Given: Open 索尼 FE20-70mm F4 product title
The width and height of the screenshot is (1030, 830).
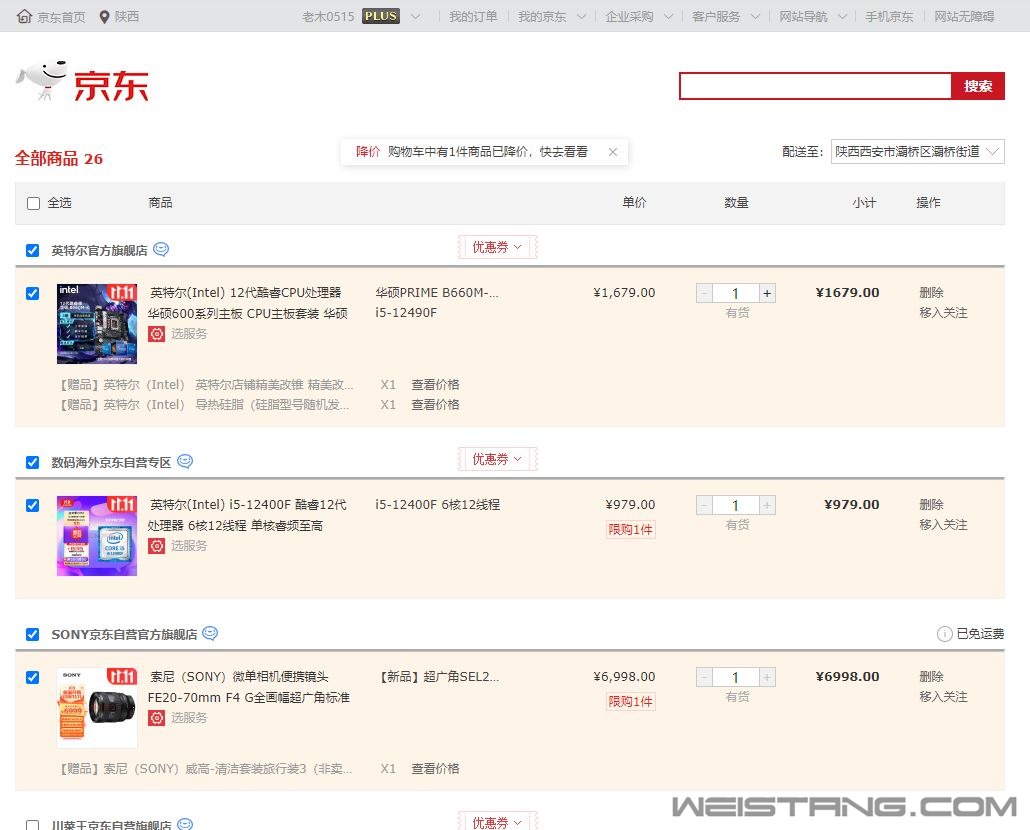Looking at the screenshot, I should tap(249, 687).
